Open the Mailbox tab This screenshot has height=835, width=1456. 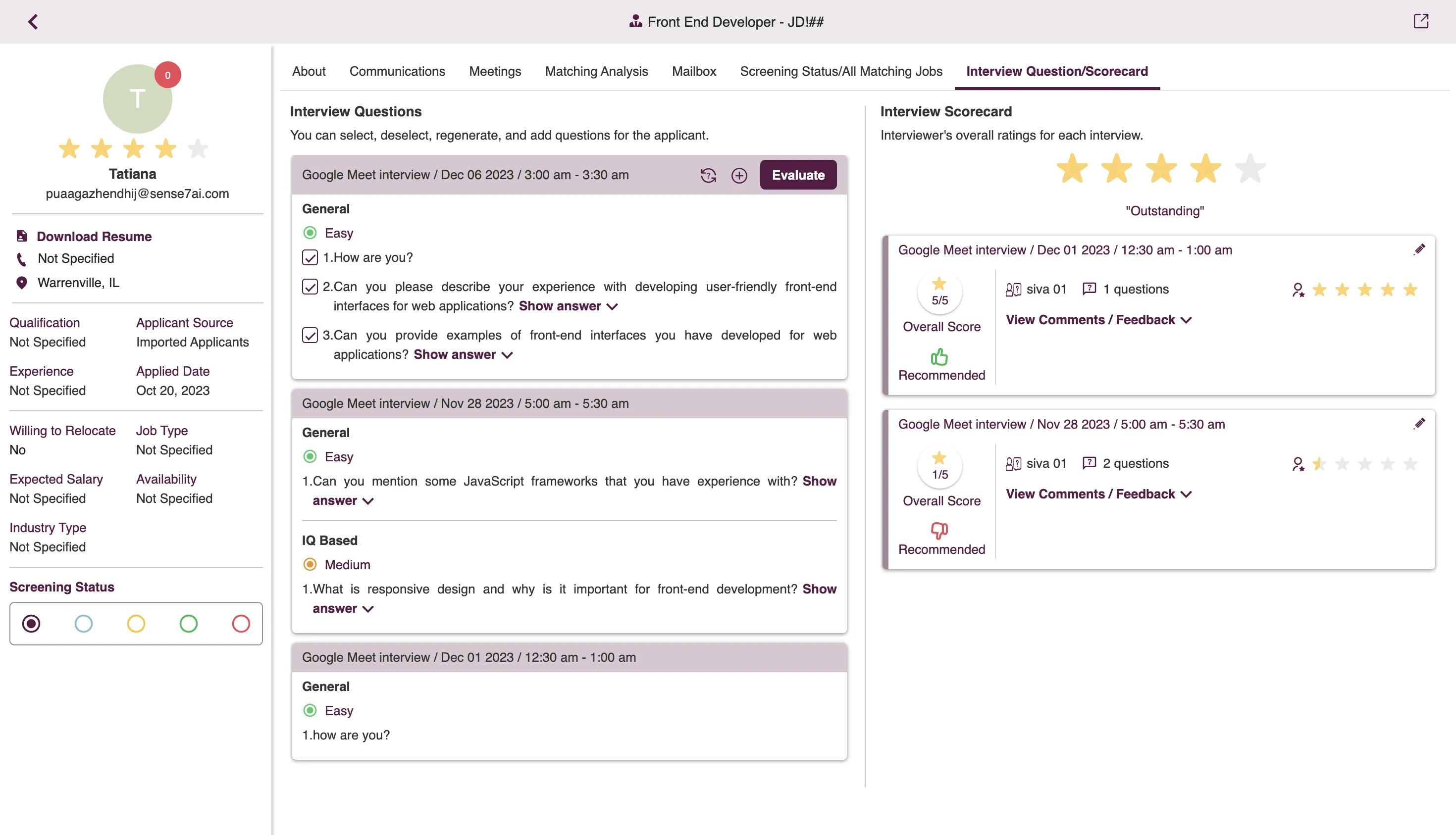693,71
